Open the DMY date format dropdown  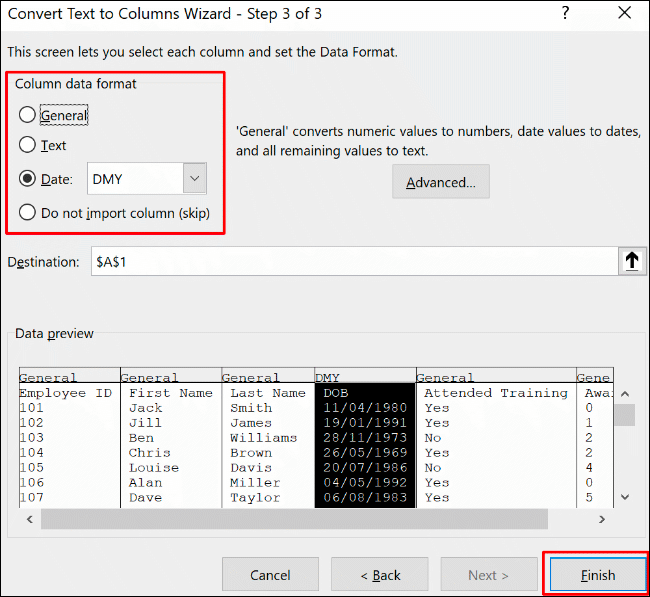(x=194, y=180)
